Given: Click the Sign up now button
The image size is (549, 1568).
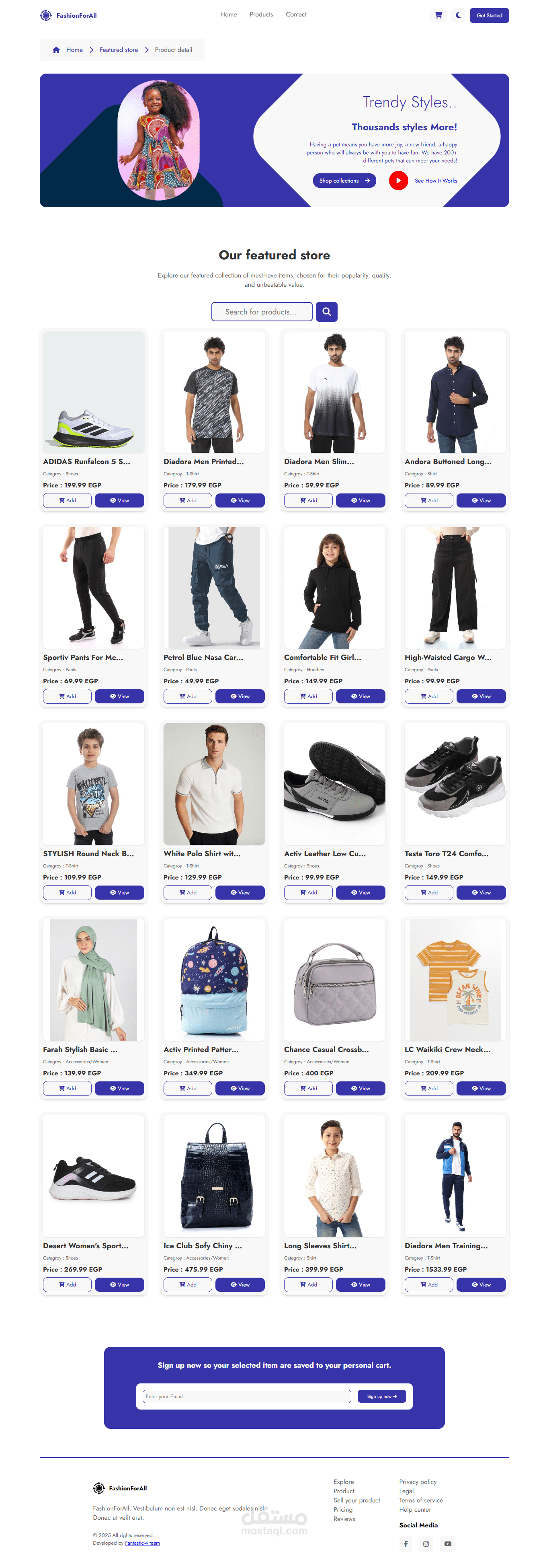Looking at the screenshot, I should (x=382, y=1396).
